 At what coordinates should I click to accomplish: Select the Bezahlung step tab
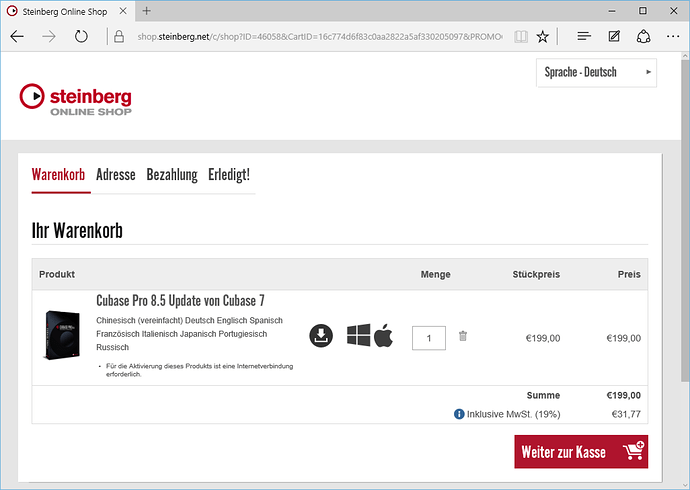[172, 175]
